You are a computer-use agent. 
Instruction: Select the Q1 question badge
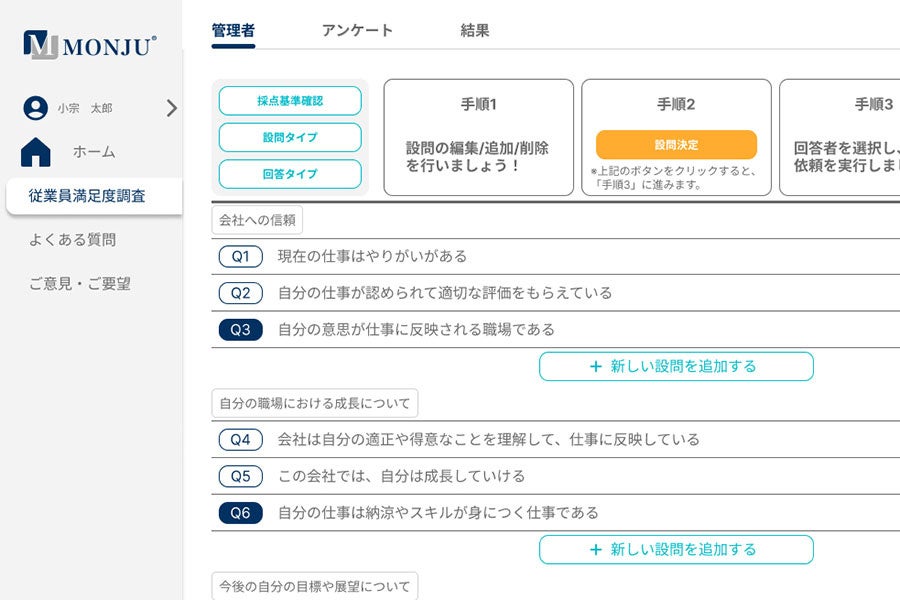240,257
